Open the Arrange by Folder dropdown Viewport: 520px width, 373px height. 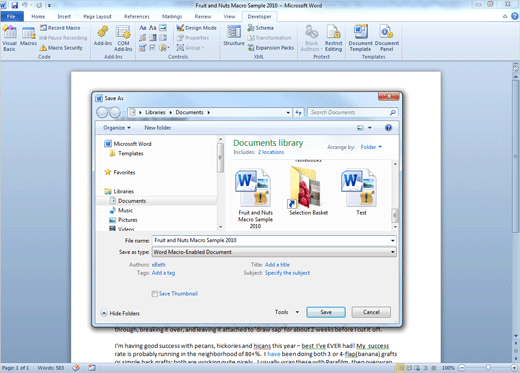[371, 147]
